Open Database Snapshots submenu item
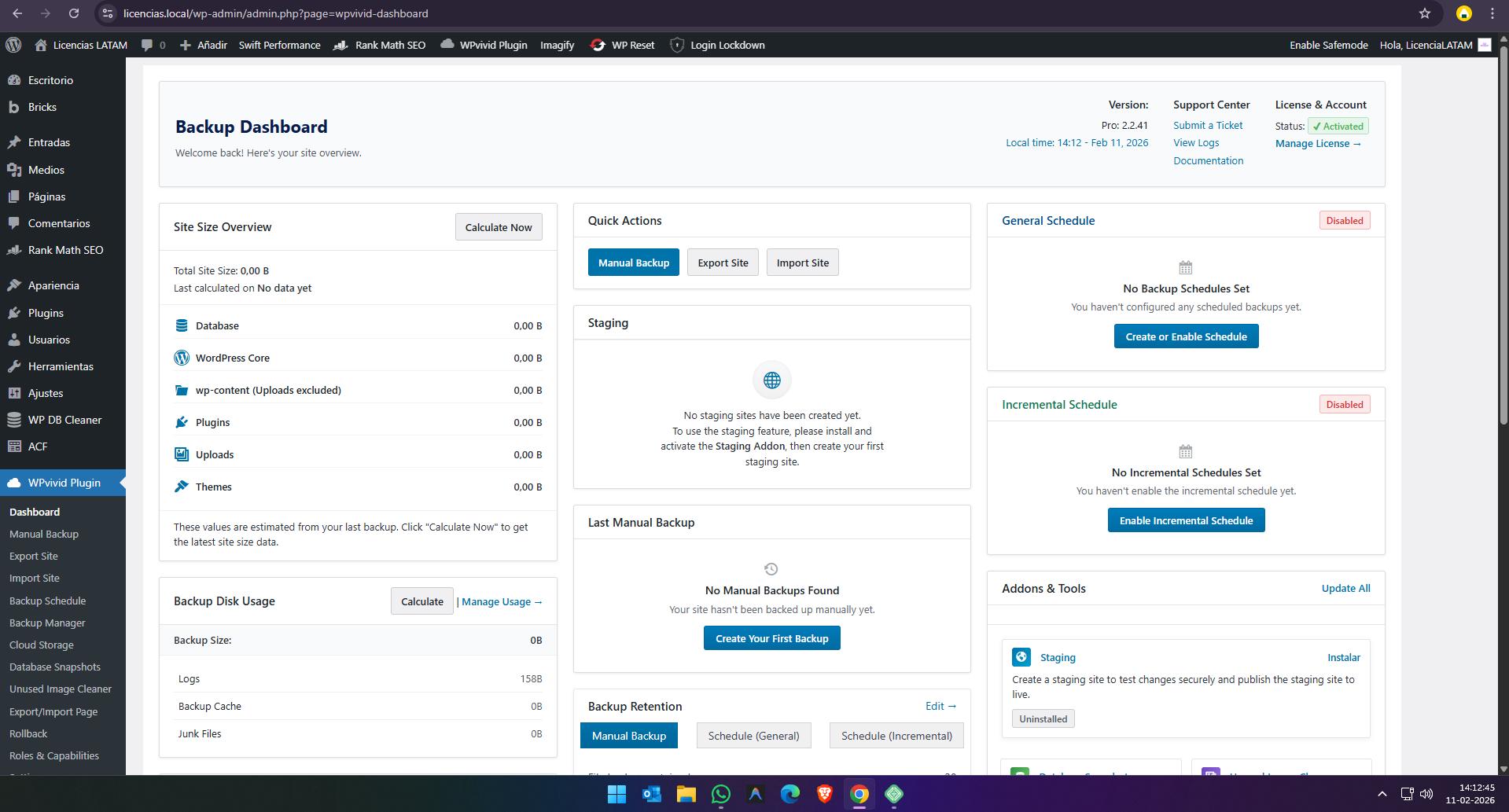 point(55,667)
